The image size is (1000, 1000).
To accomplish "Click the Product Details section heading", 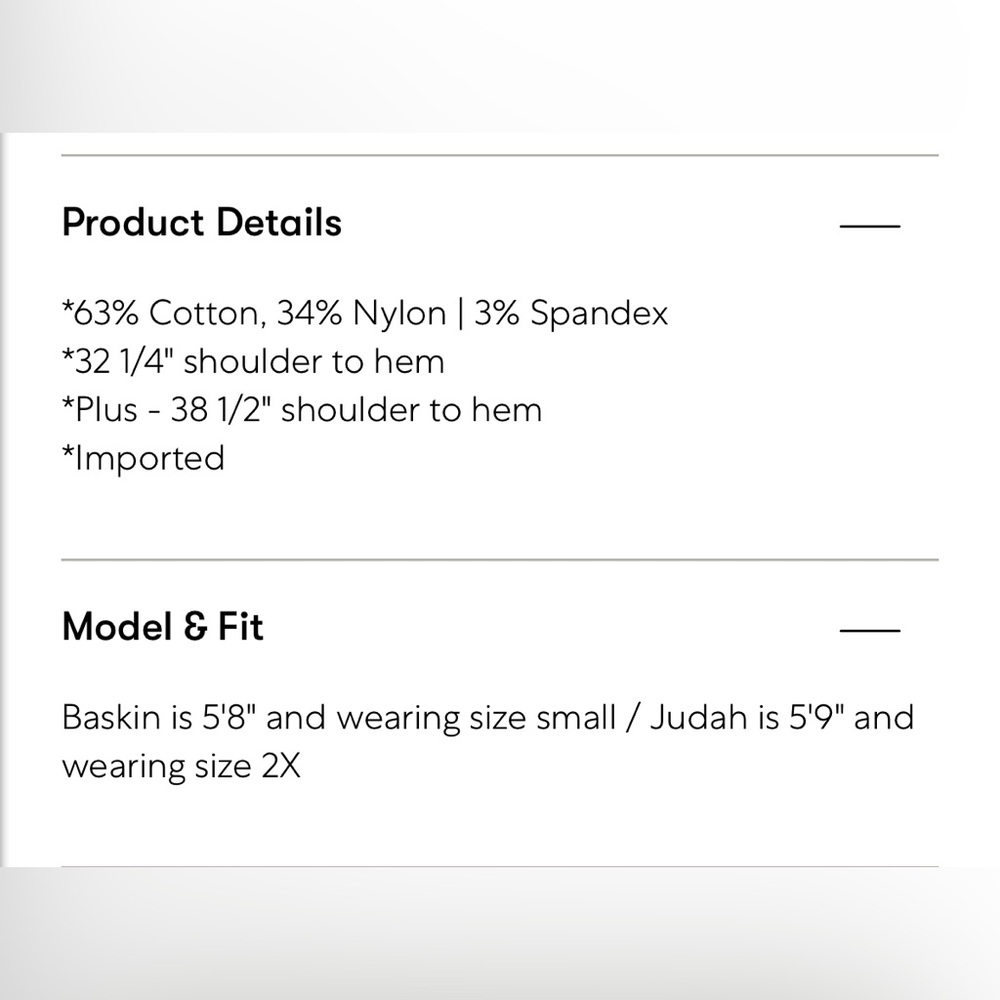I will 202,222.
